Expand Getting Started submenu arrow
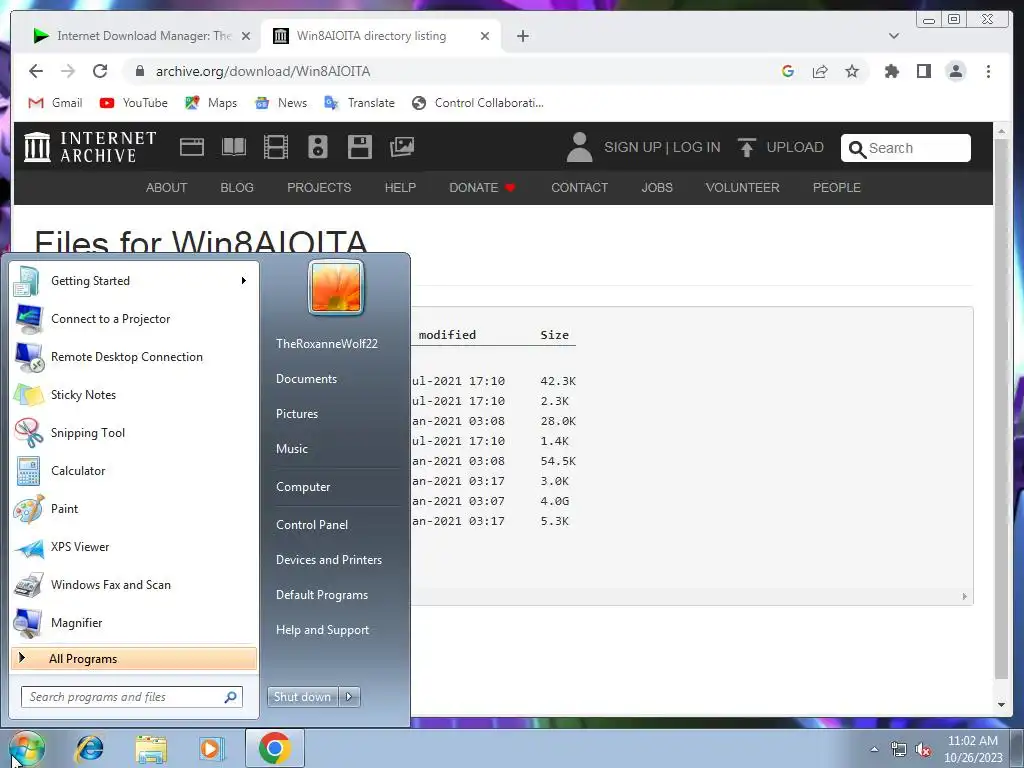 pos(244,281)
